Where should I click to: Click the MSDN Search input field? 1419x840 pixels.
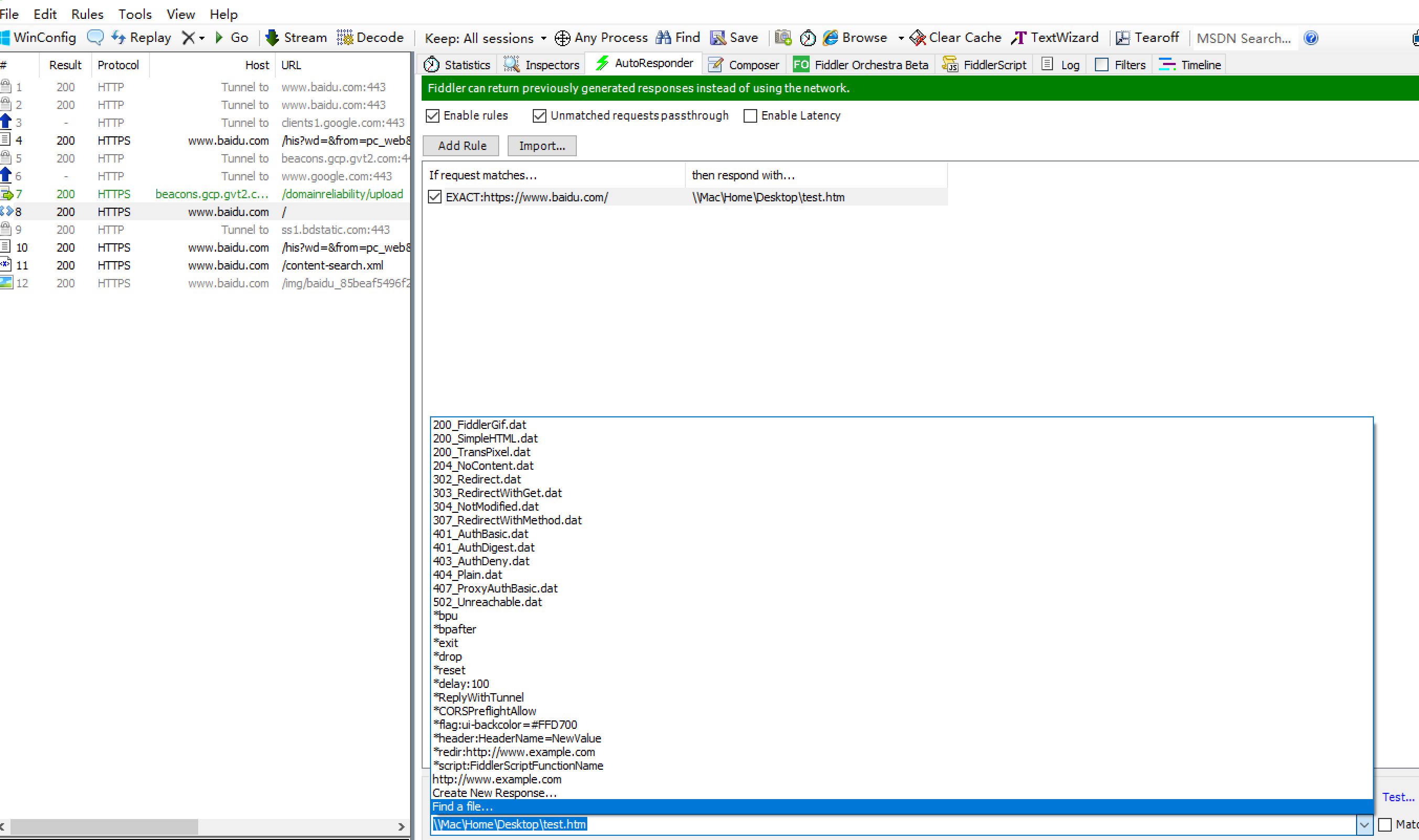(1245, 38)
